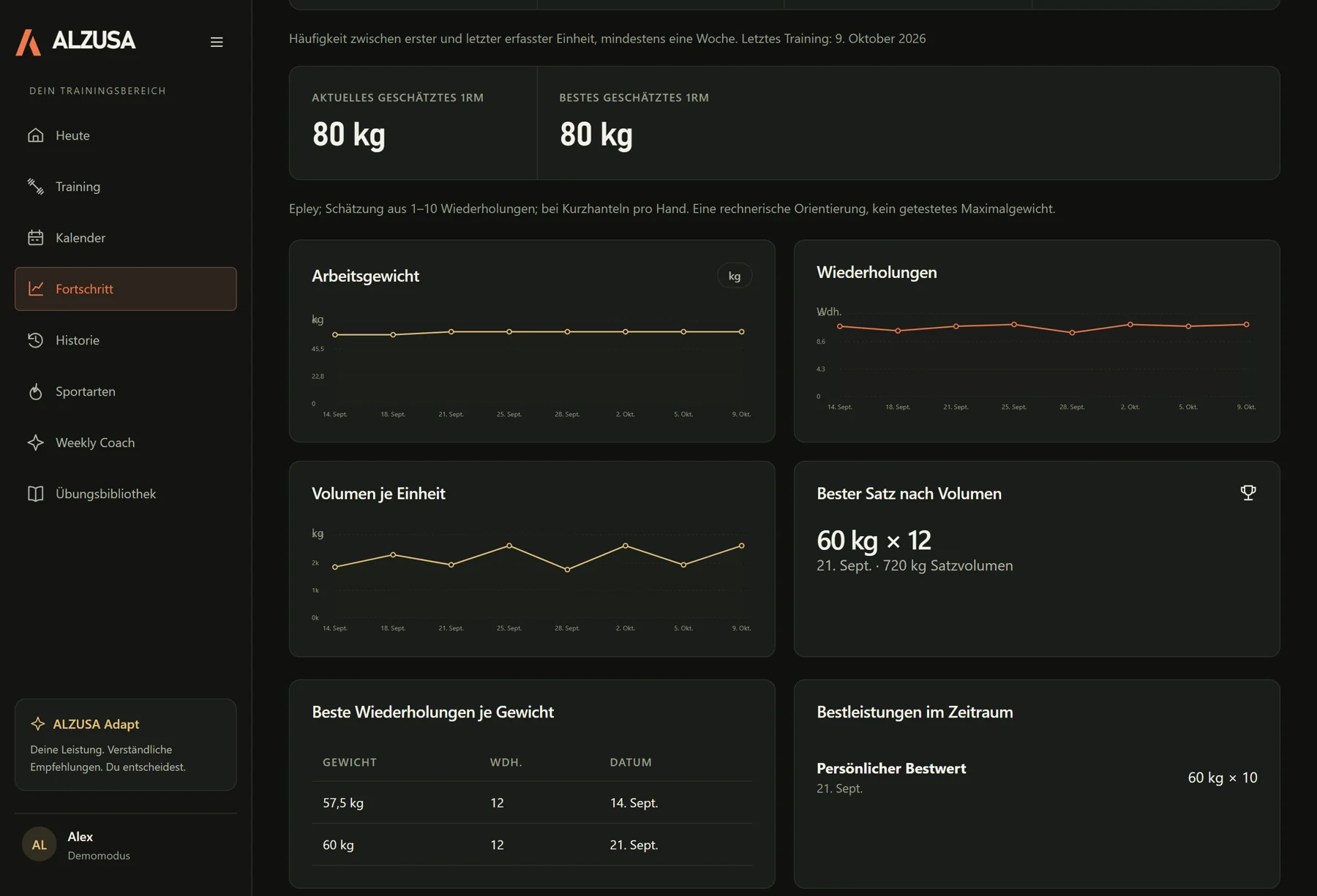Toggle the kg unit pill in Arbeitsgewicht
Viewport: 1317px width, 896px height.
click(x=735, y=276)
